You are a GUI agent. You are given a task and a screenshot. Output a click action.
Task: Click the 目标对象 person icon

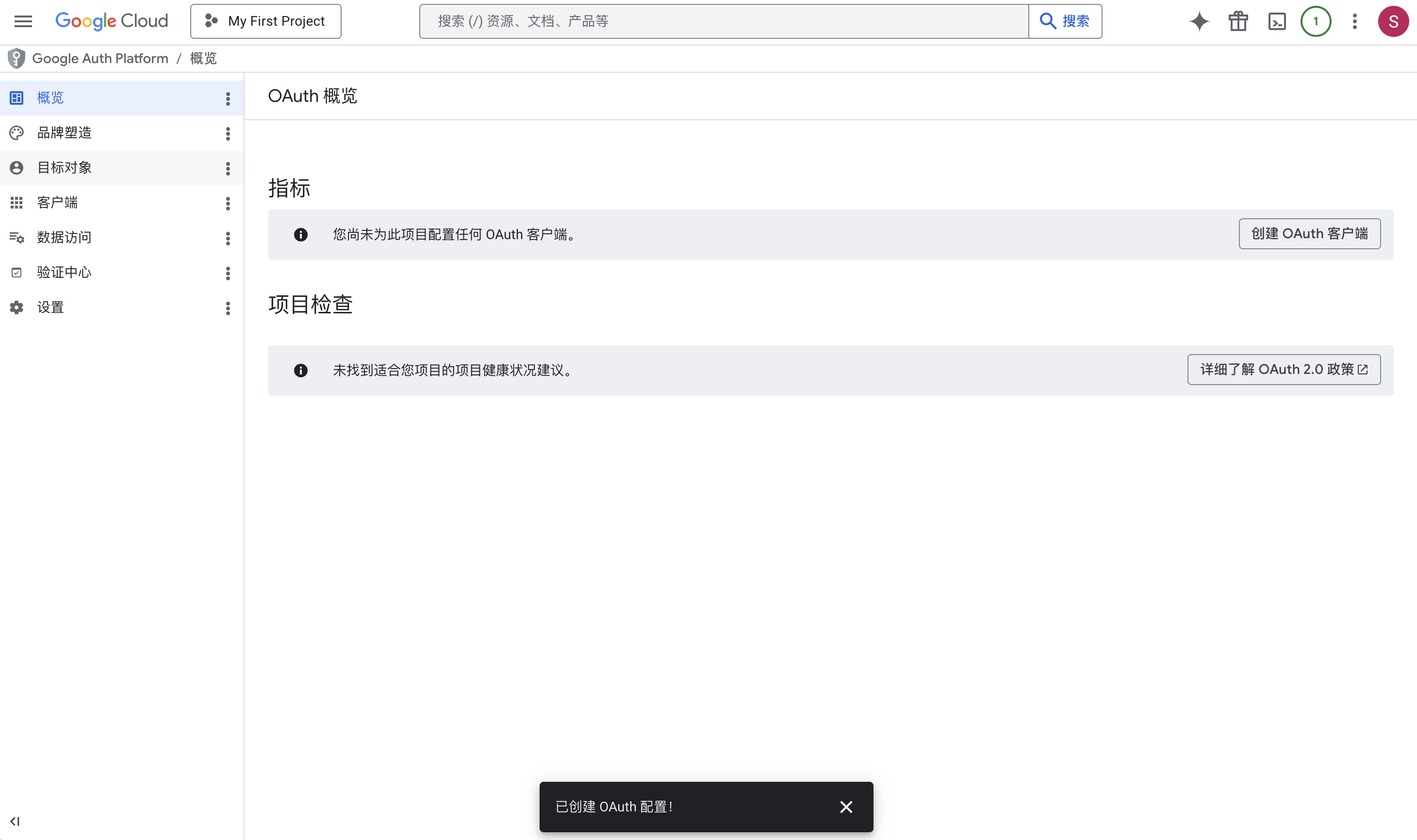tap(16, 167)
